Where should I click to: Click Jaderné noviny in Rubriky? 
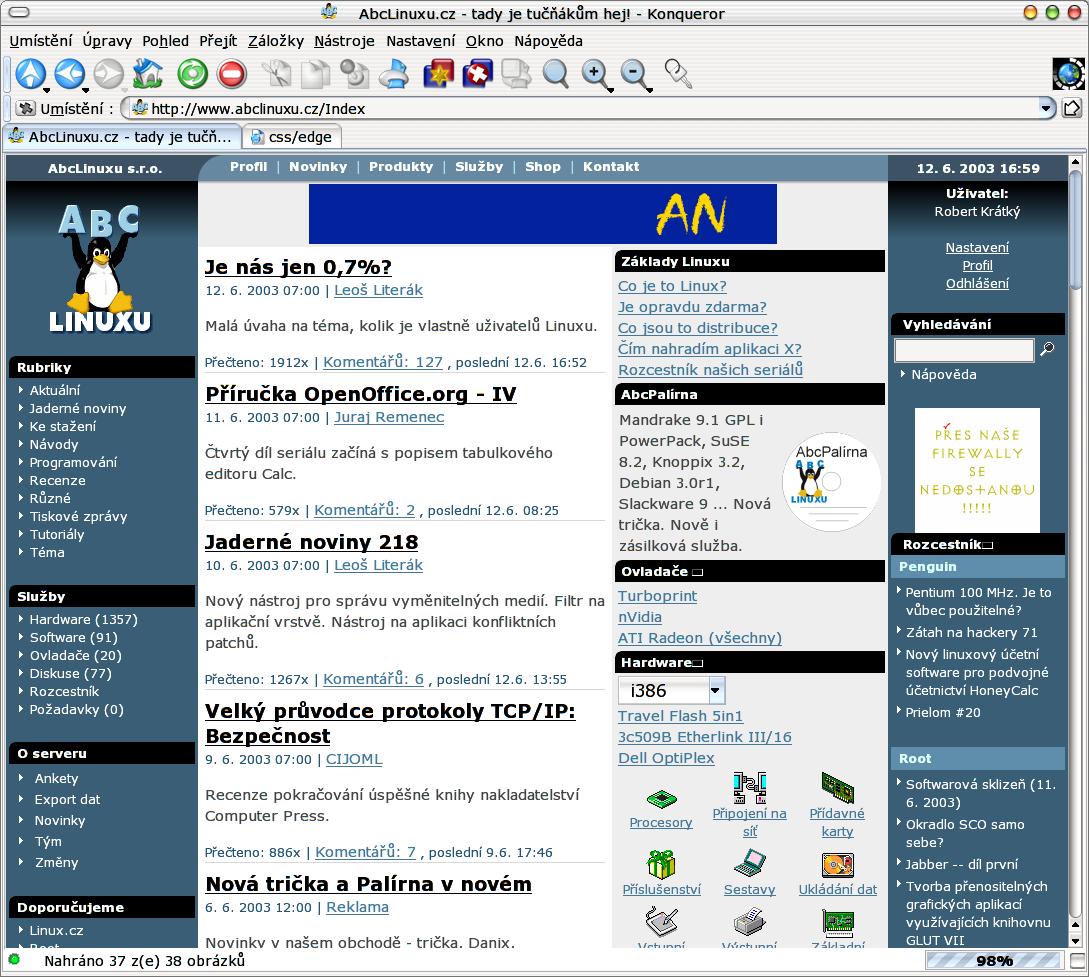[78, 408]
